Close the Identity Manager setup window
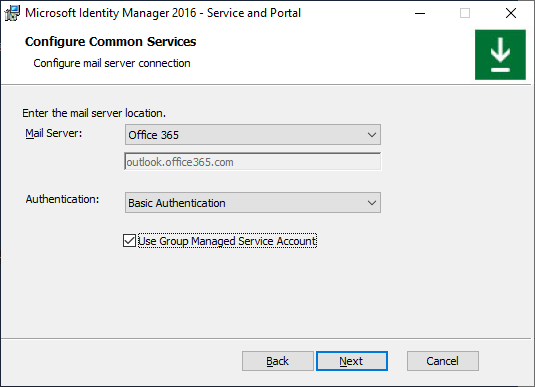This screenshot has width=535, height=387. click(x=511, y=13)
